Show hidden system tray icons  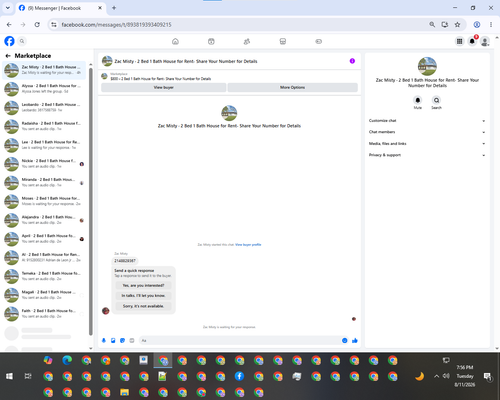click(436, 376)
